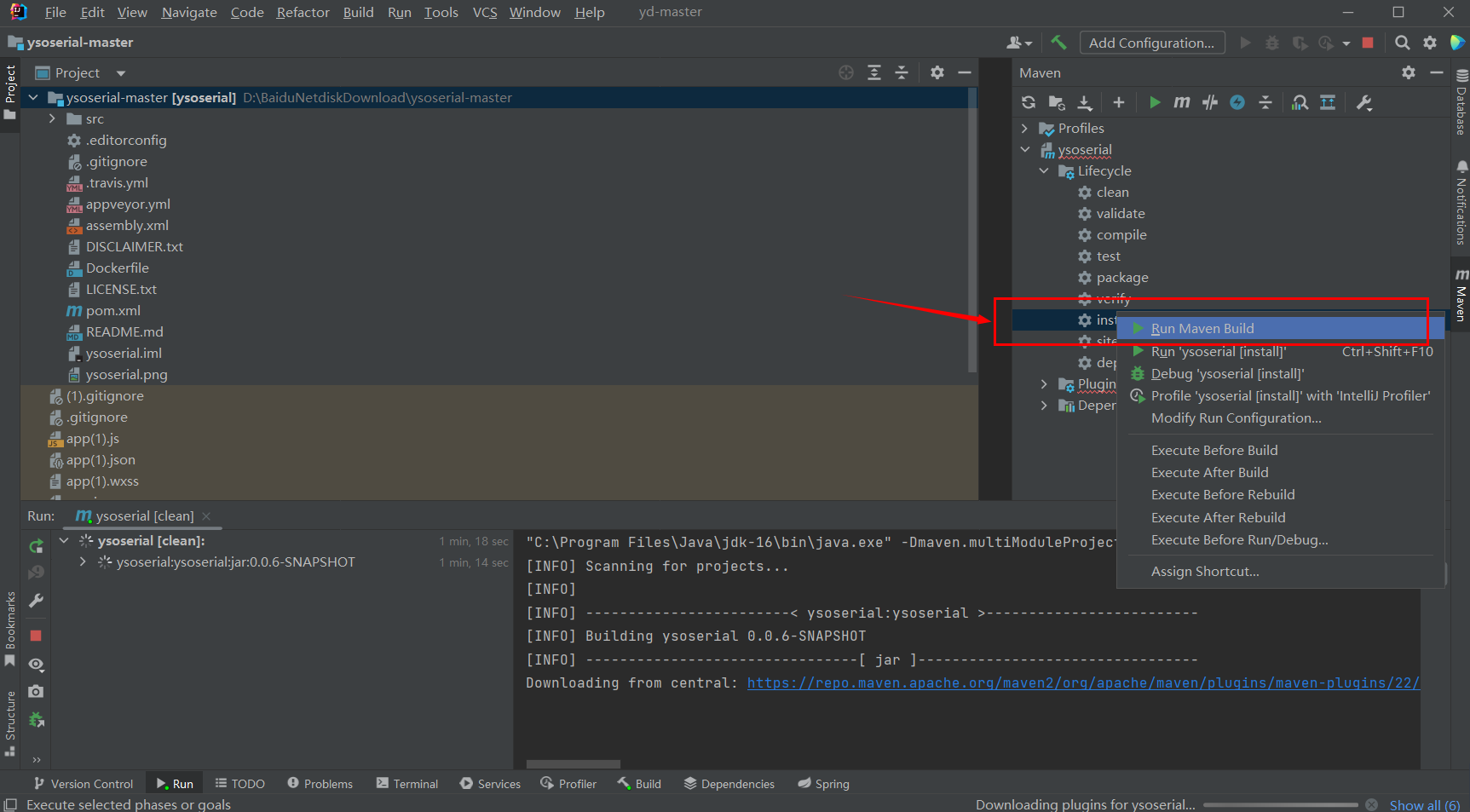Hide the Project tool window

[x=965, y=72]
